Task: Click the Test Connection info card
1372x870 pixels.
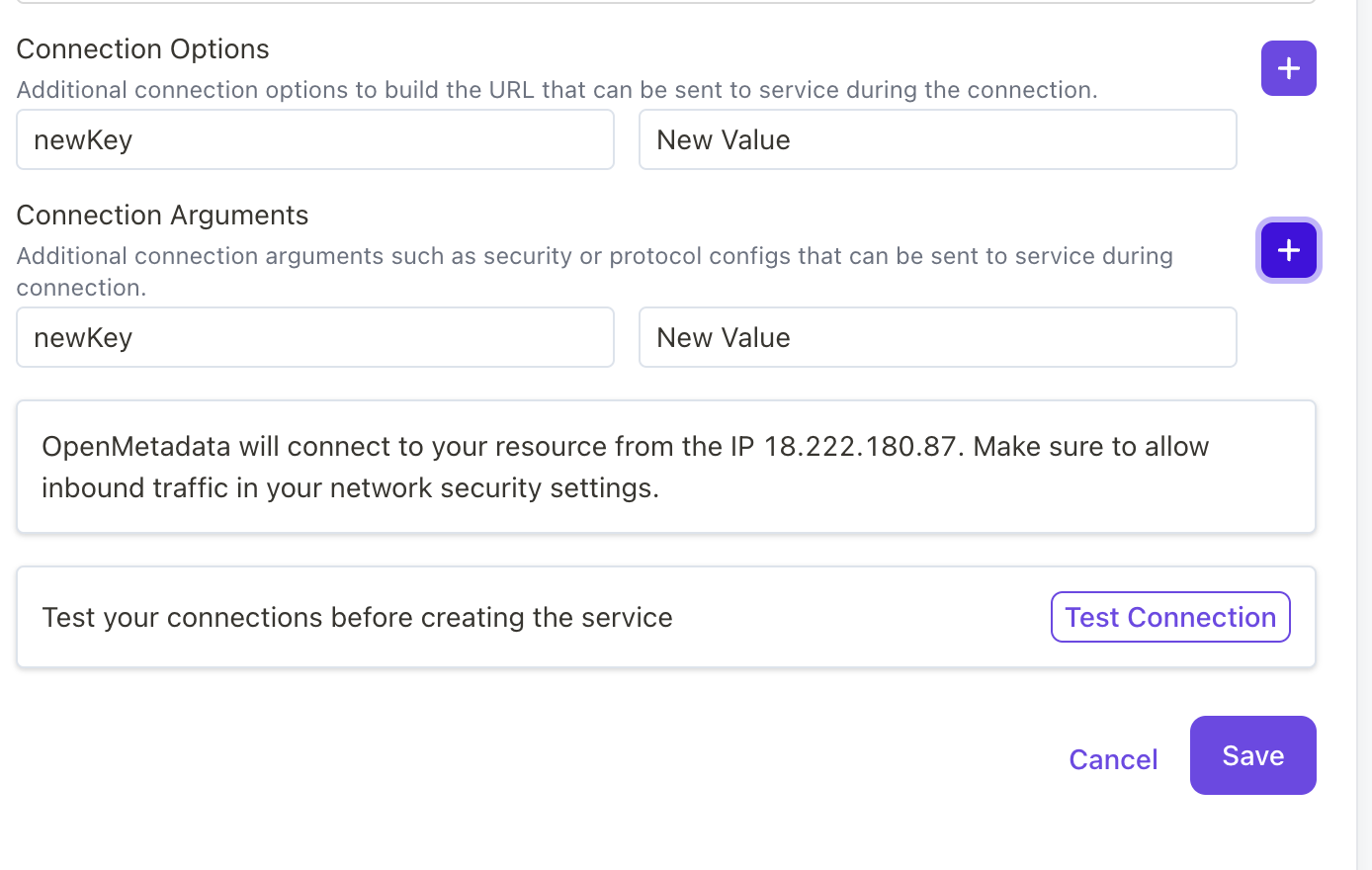Action: (x=494, y=617)
